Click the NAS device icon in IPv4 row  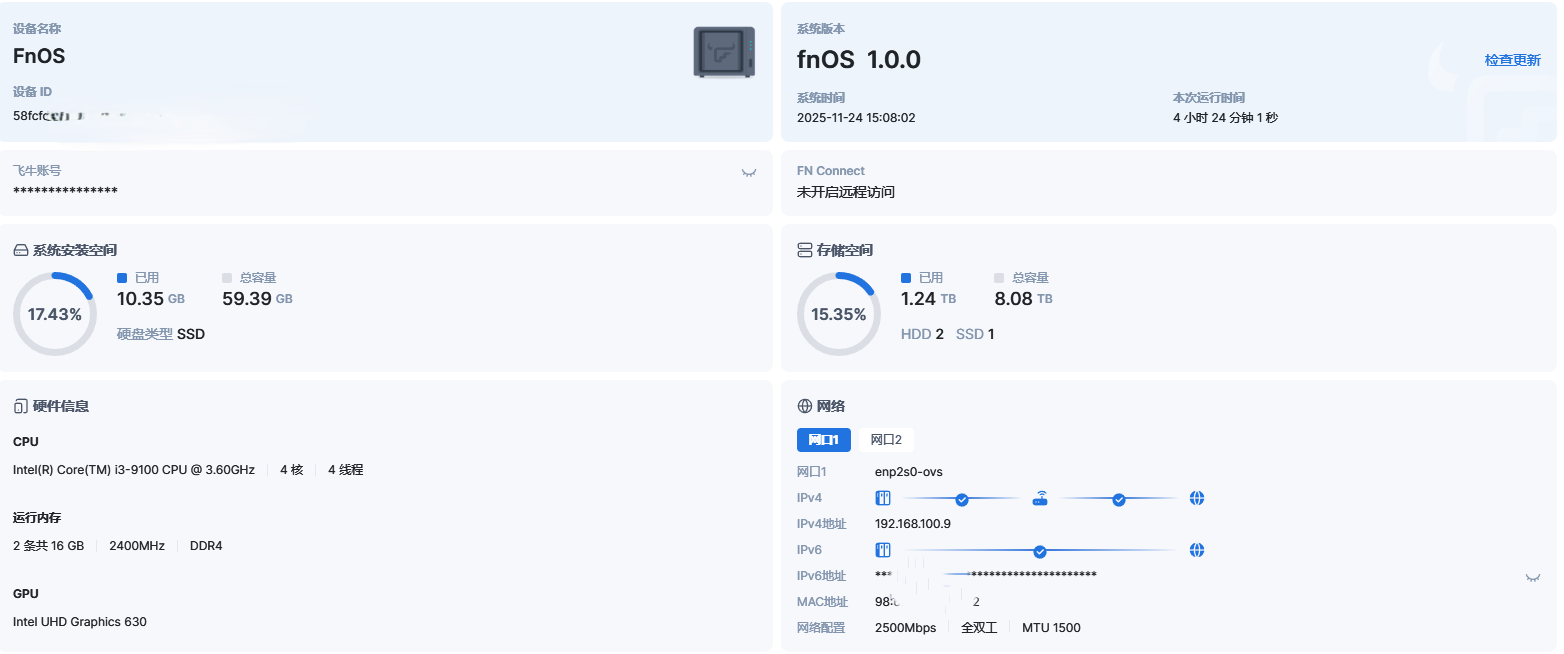tap(883, 498)
